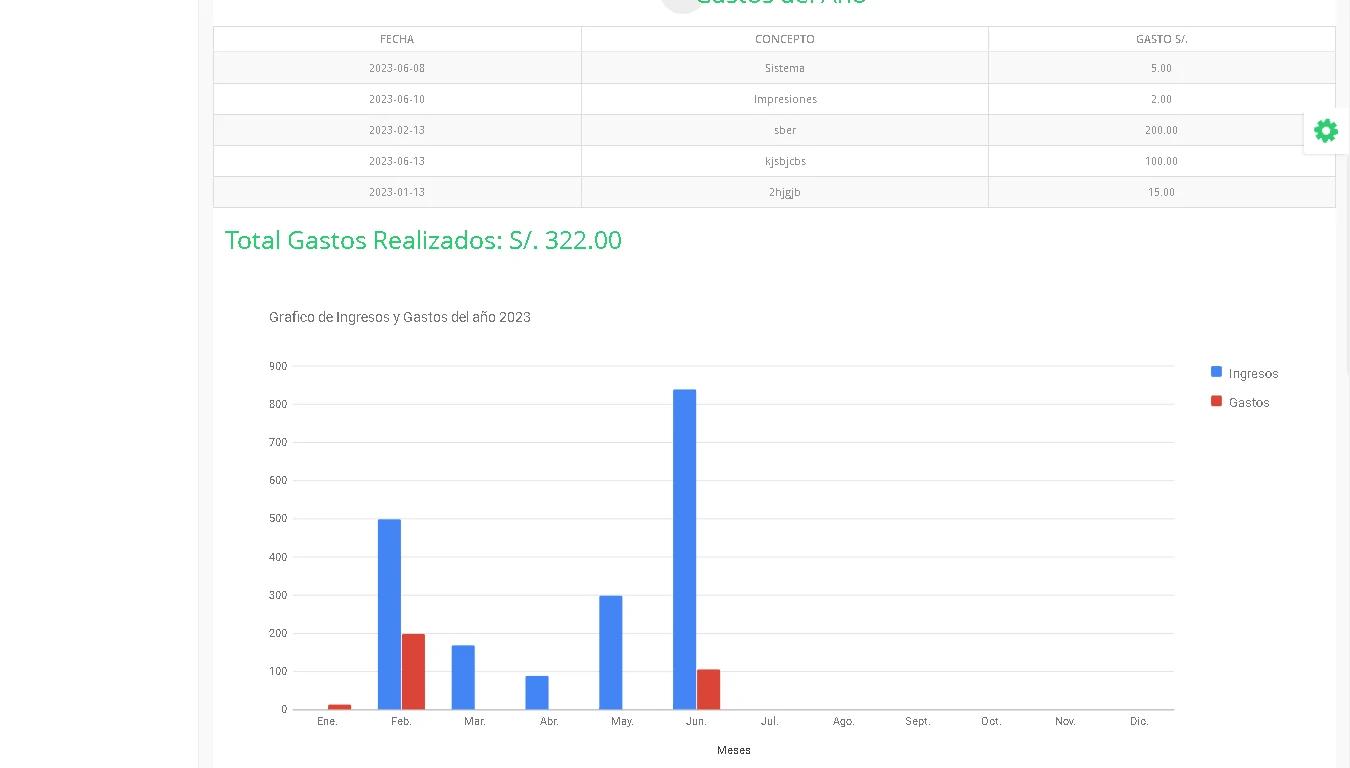Click the blue Ingresos legend color square
1350x768 pixels.
(1216, 372)
